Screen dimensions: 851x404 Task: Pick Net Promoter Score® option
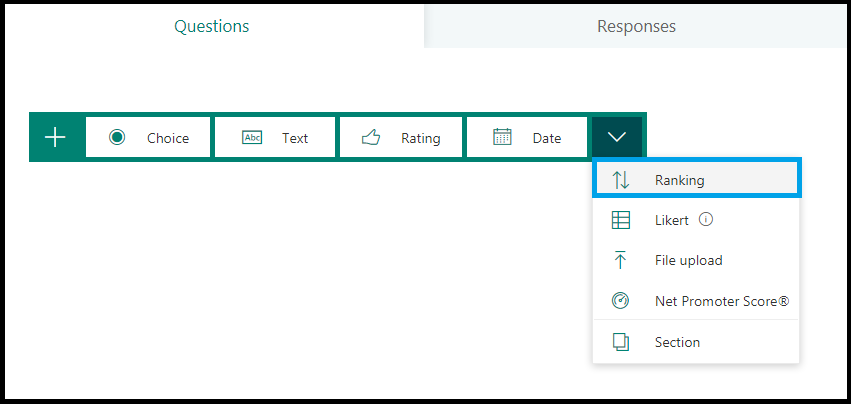[696, 300]
